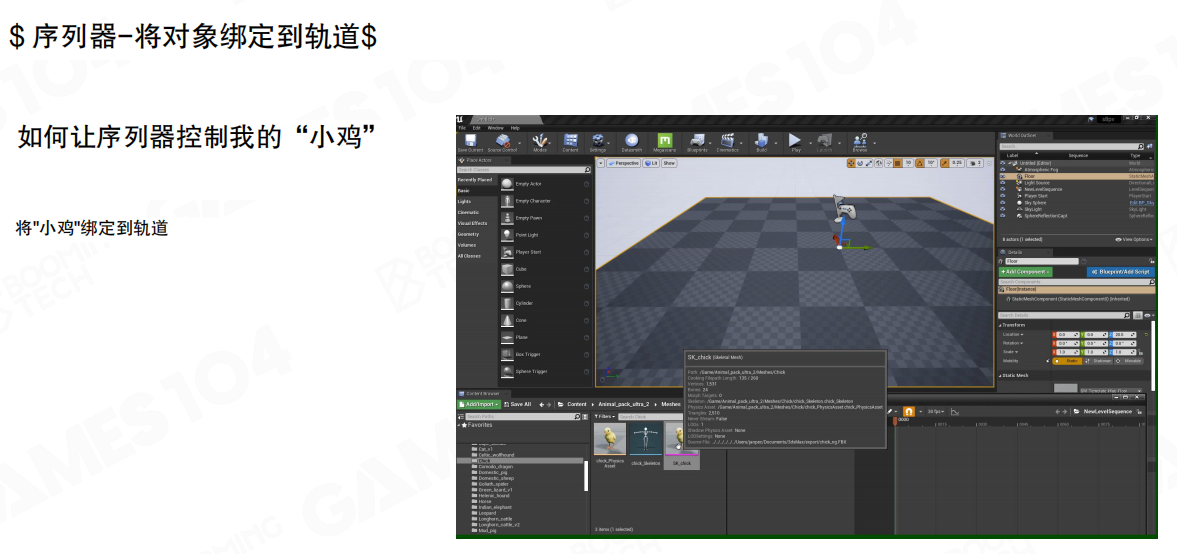Screen dimensions: 1177x554
Task: Open the Perspective viewport dropdown
Action: 624,162
